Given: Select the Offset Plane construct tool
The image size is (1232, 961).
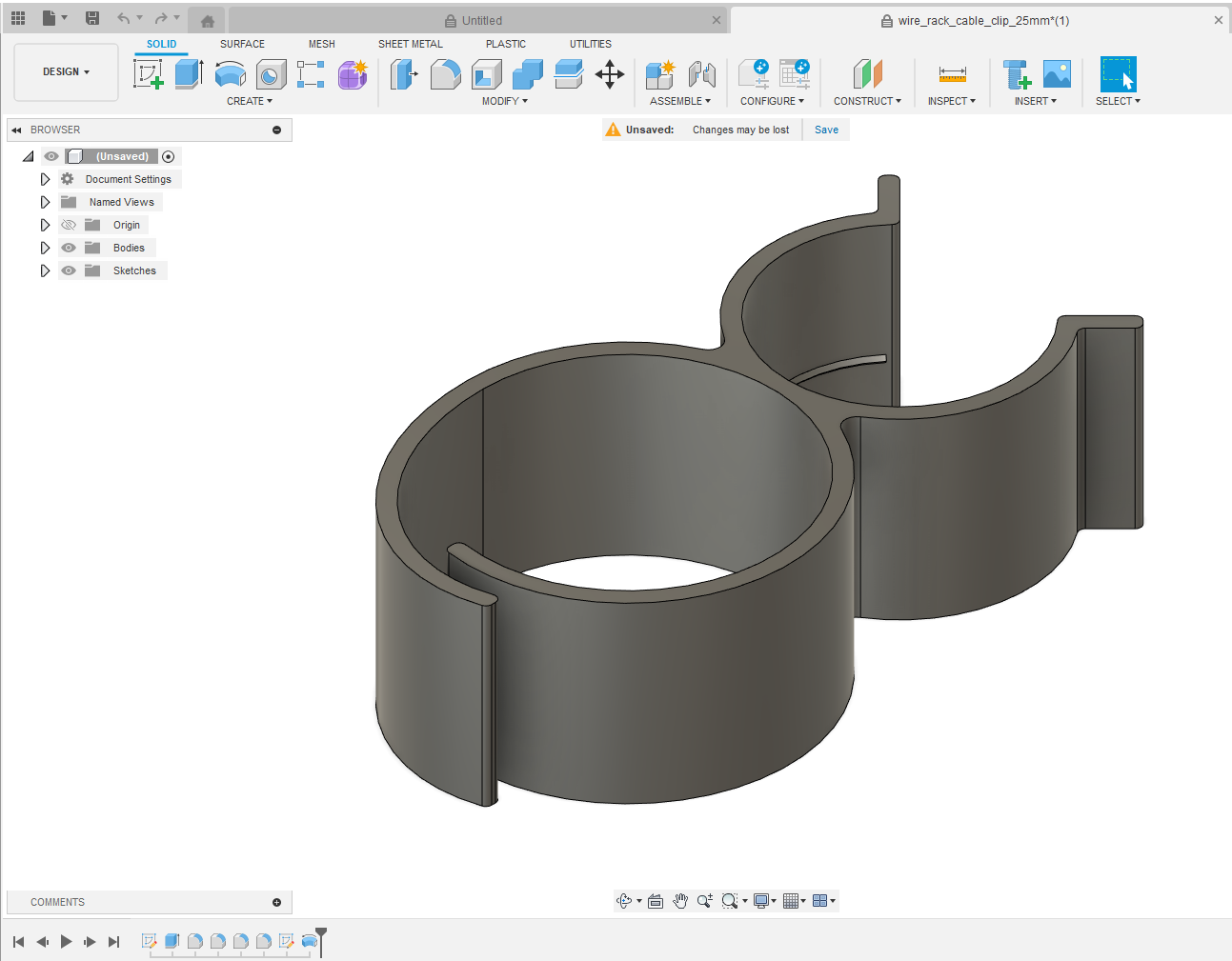Looking at the screenshot, I should pyautogui.click(x=867, y=74).
